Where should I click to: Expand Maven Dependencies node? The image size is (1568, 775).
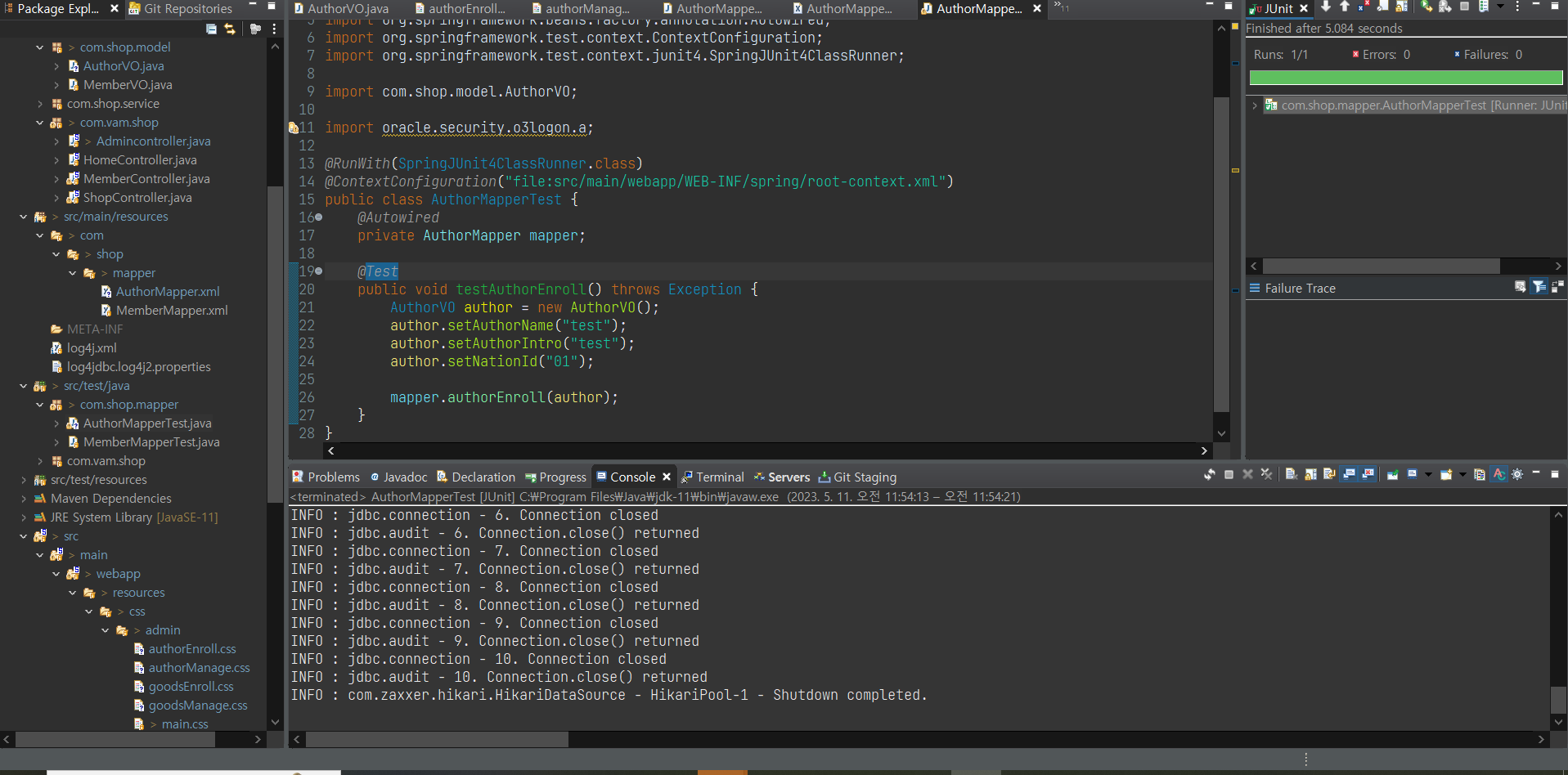point(23,499)
